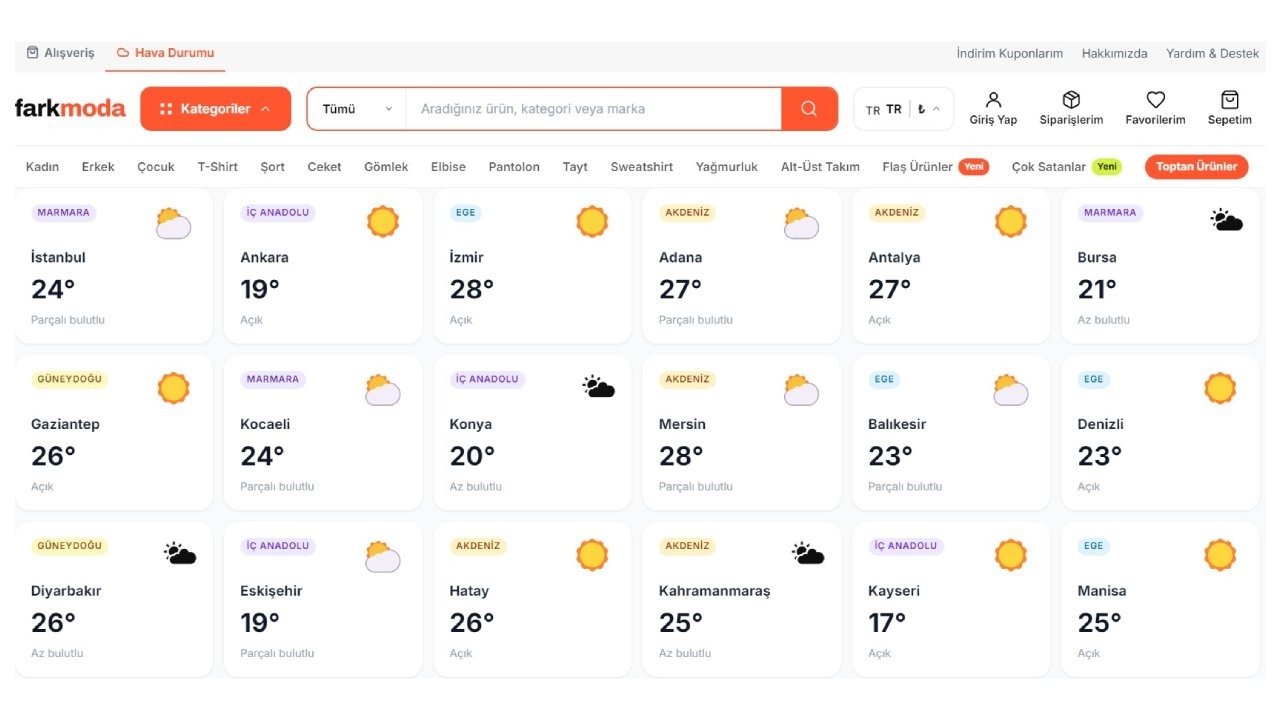The image size is (1280, 720).
Task: Click the Kahramanmaraş few-clouds icon
Action: (808, 553)
